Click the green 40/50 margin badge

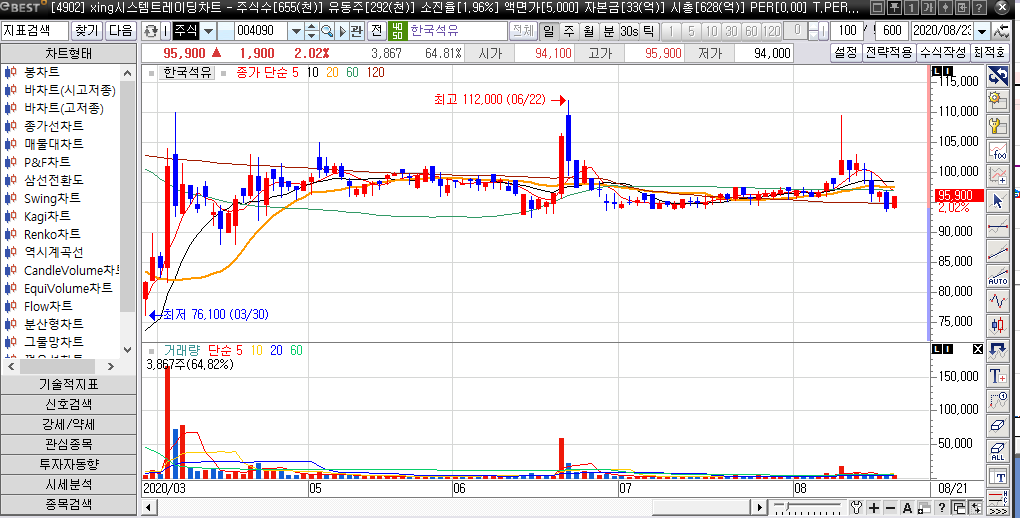point(397,31)
